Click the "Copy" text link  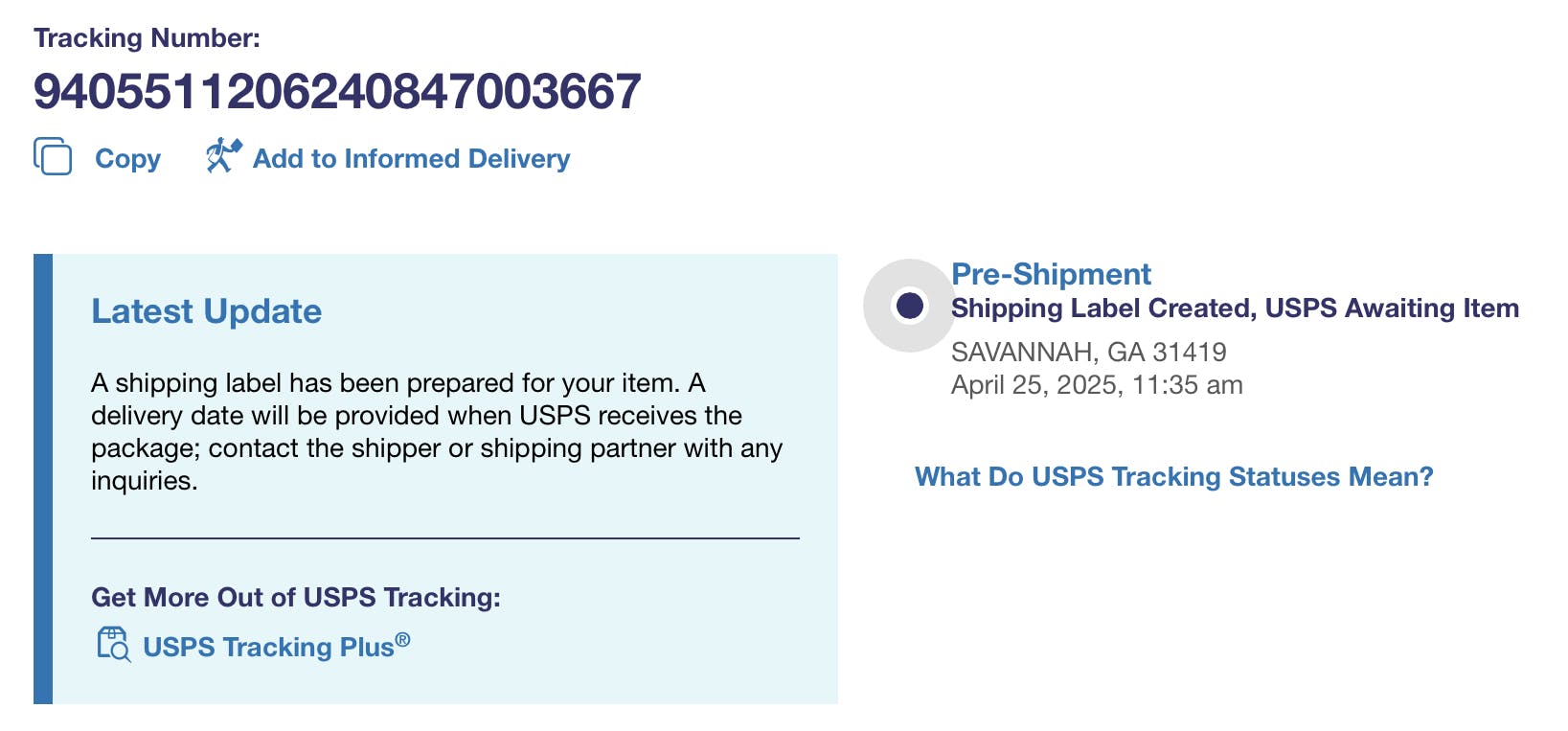pos(127,159)
